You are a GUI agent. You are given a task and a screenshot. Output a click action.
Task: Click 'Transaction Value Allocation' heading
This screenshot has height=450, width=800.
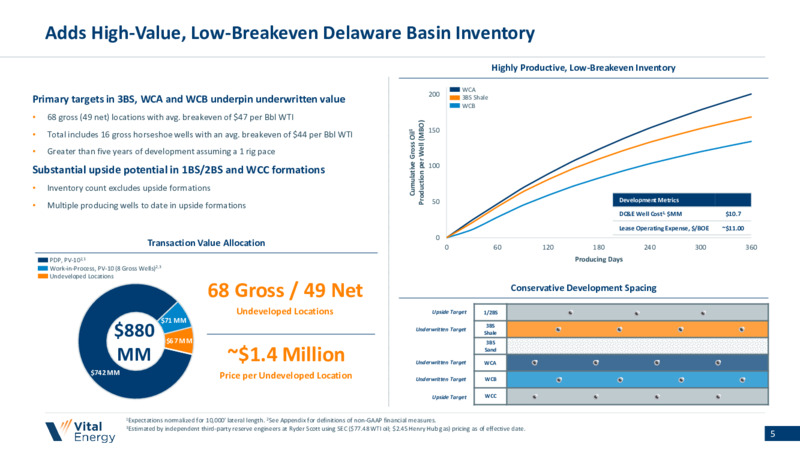[x=206, y=243]
